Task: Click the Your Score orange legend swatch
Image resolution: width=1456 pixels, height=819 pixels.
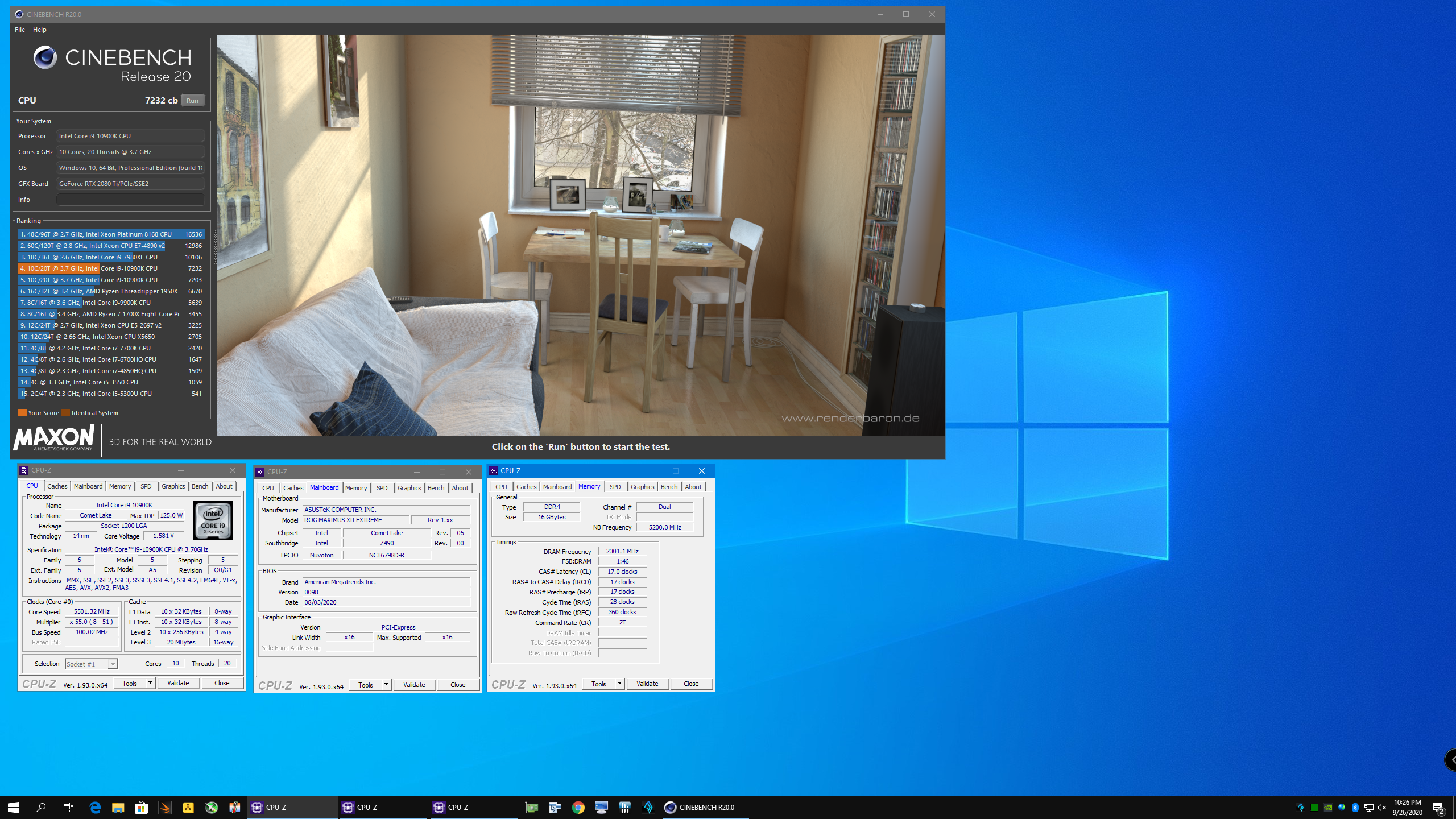Action: [x=22, y=413]
